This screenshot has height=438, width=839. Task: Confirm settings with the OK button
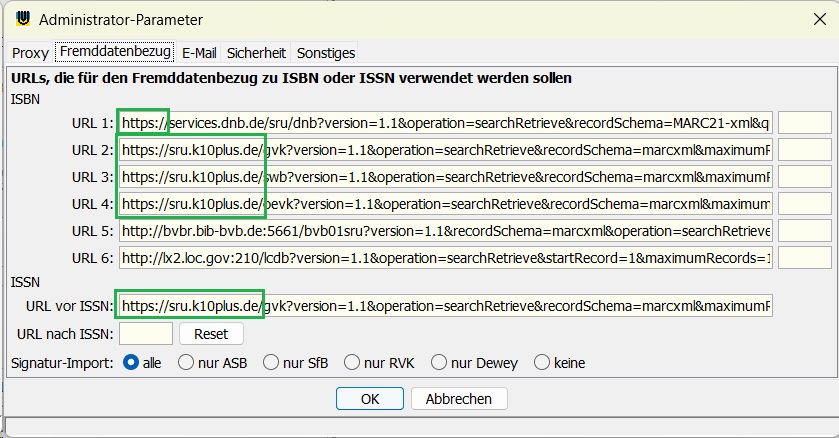tap(369, 398)
